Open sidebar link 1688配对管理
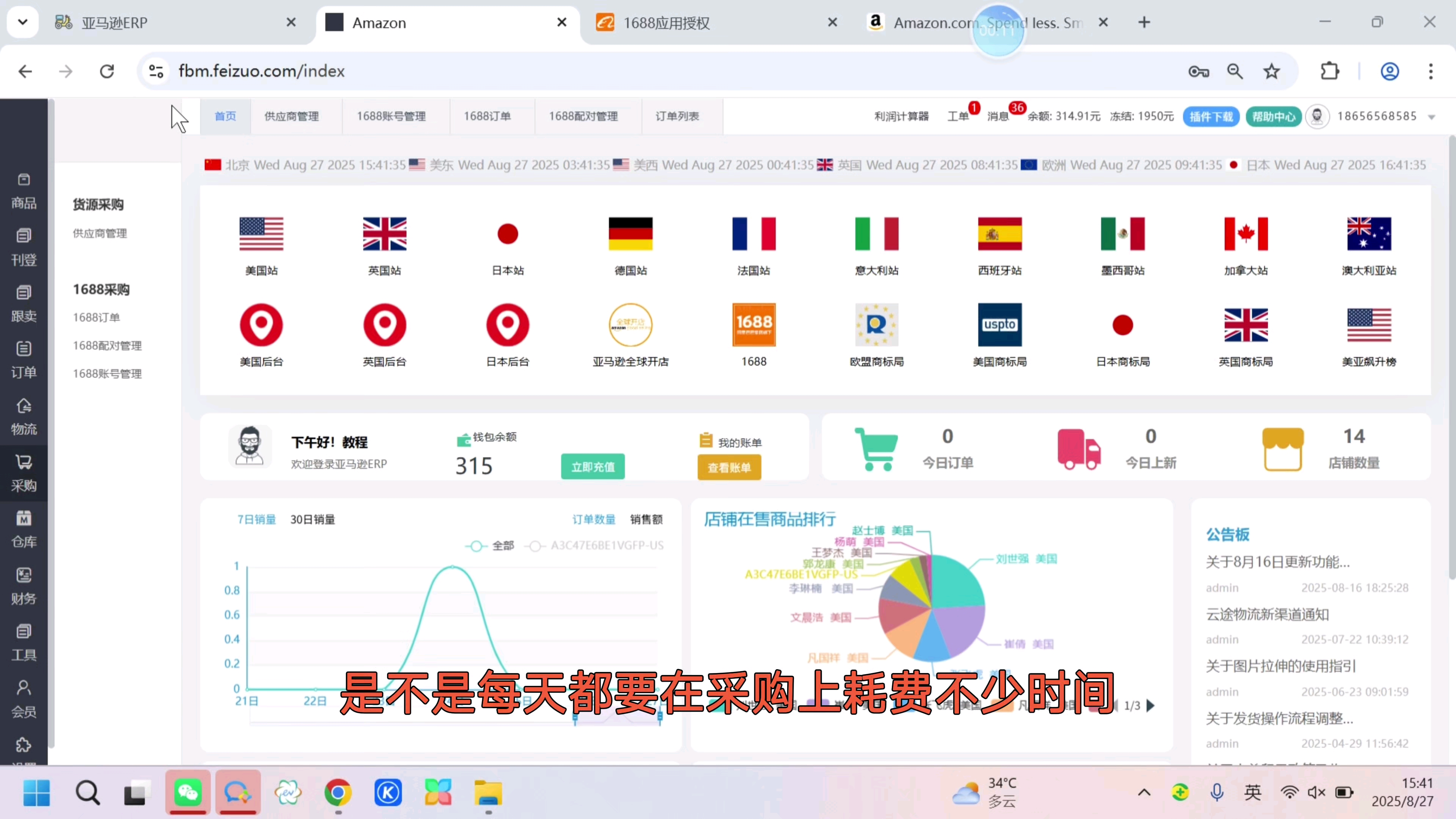The image size is (1456, 819). [x=107, y=345]
